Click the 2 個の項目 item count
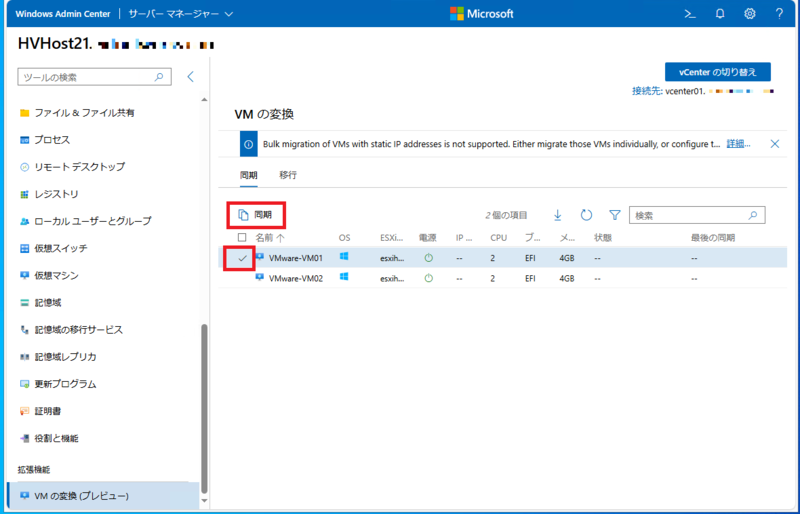The height and width of the screenshot is (514, 800). pos(506,215)
